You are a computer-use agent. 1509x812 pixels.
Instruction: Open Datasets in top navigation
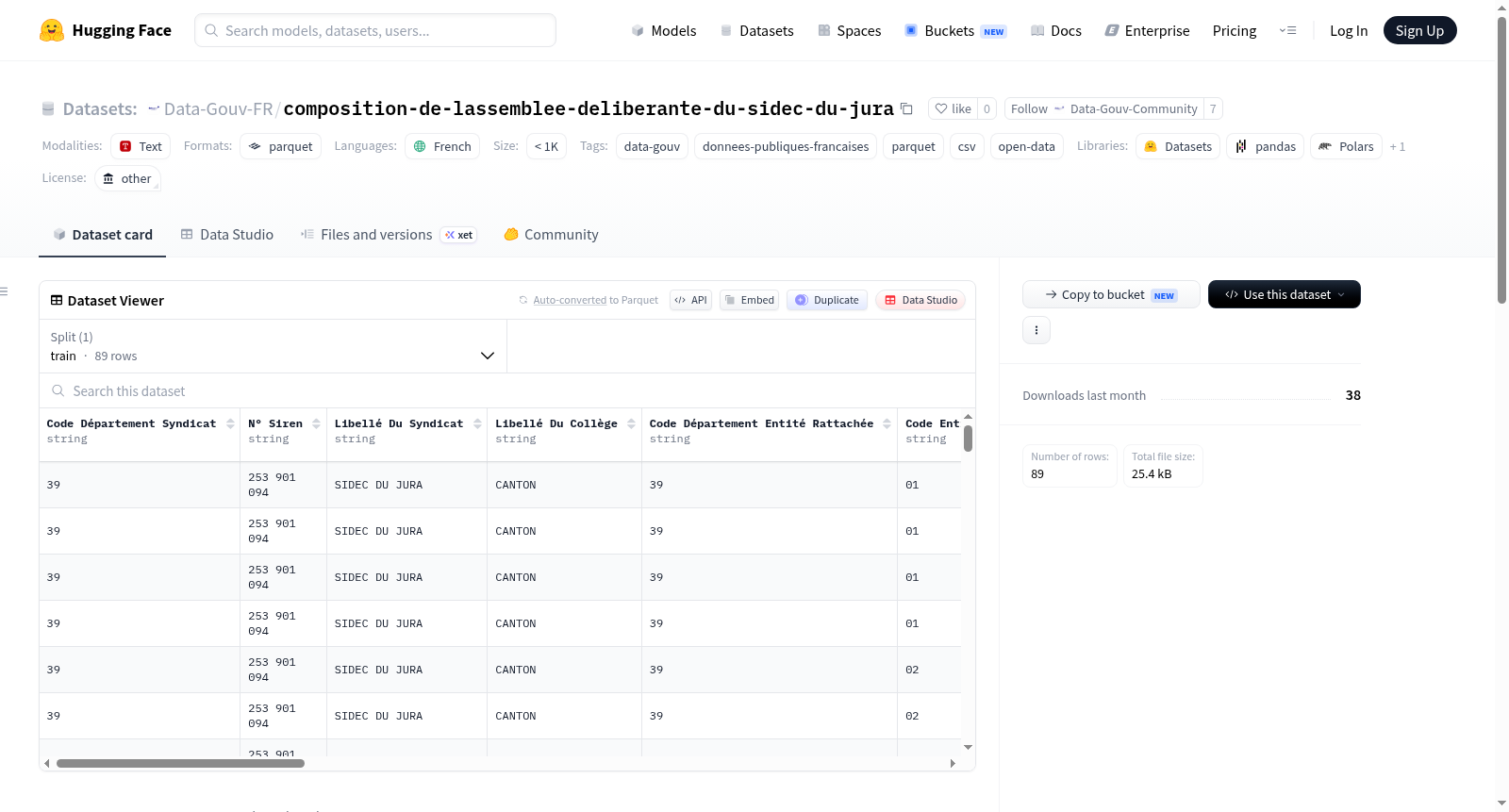(x=756, y=30)
